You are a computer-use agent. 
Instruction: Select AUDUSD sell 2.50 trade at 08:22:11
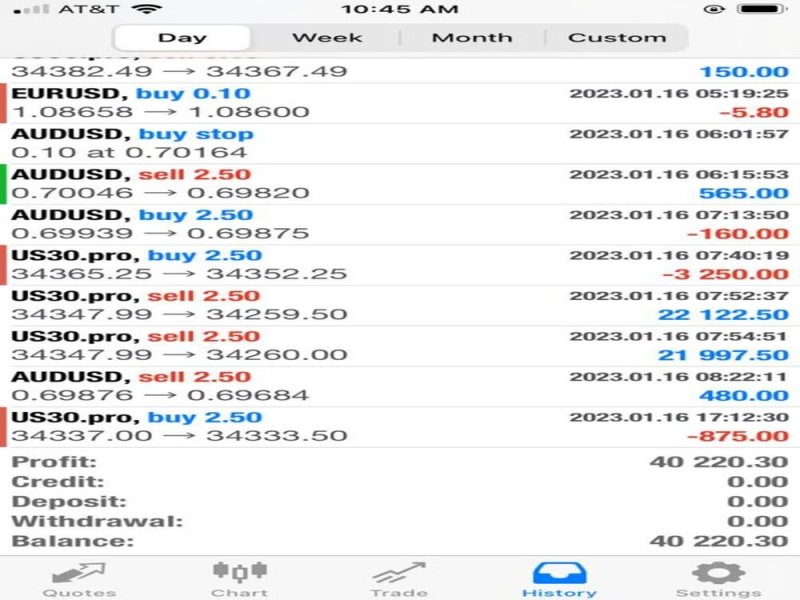[x=400, y=386]
